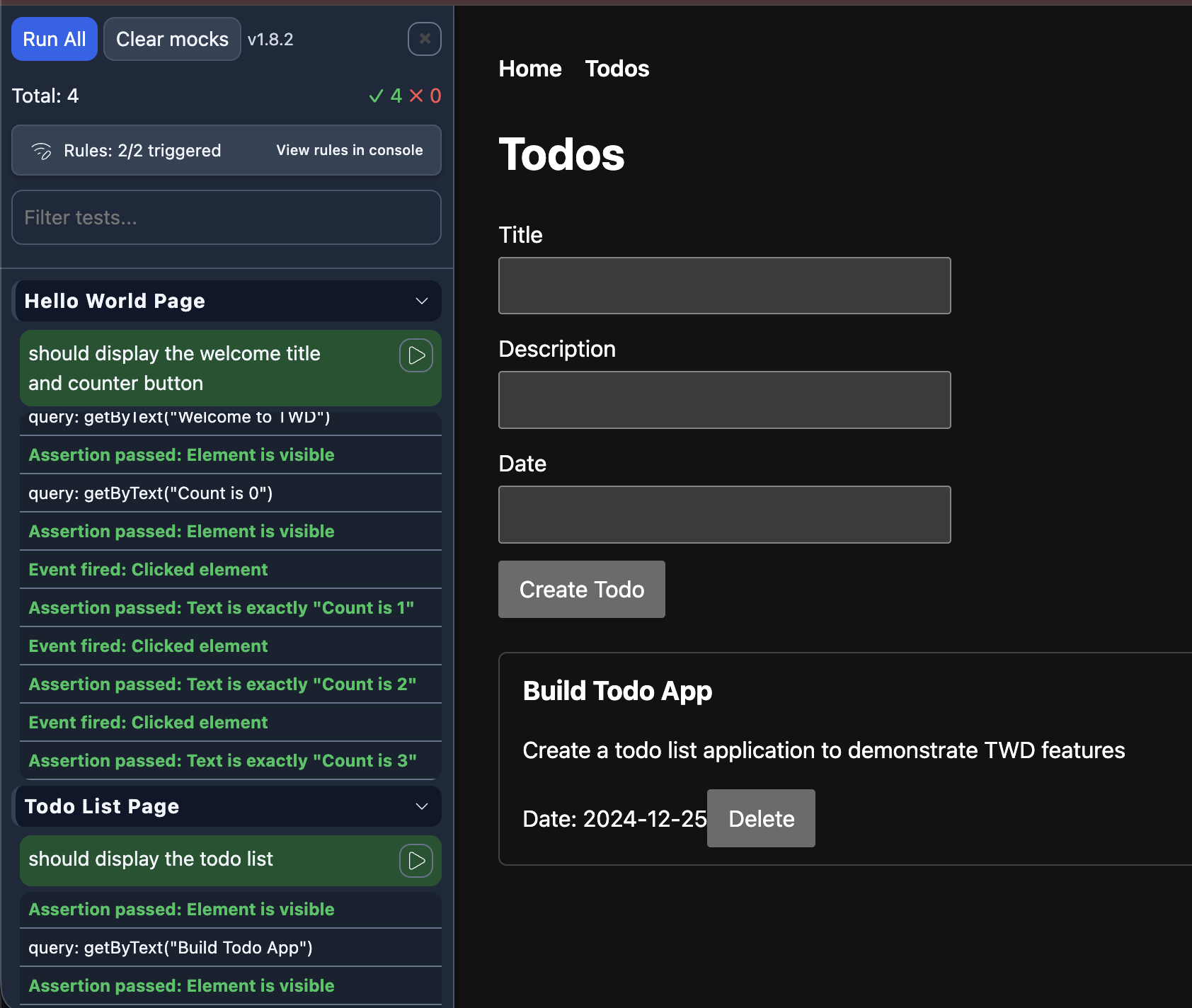This screenshot has width=1192, height=1008.
Task: Click 'Text is exactly "Count is 1"' assertion
Action: point(231,608)
